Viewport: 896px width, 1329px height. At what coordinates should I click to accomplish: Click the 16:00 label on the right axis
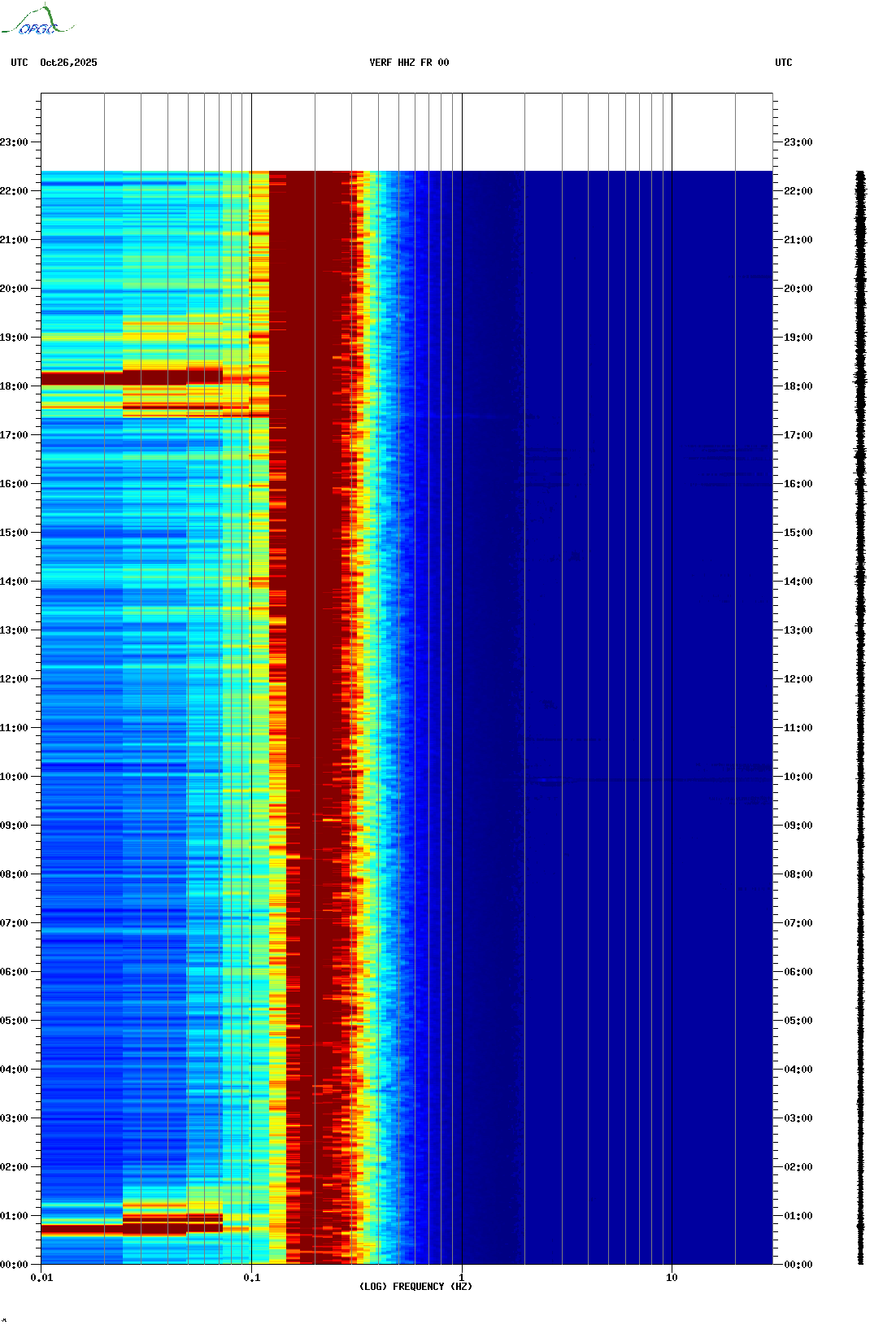coord(798,484)
